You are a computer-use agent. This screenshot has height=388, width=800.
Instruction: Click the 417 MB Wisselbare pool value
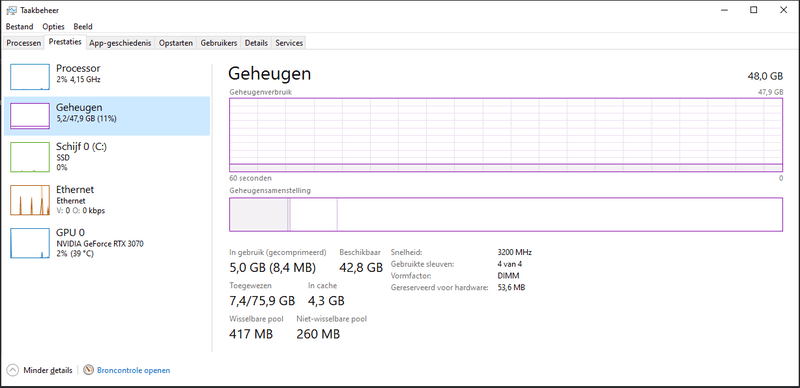click(x=252, y=334)
